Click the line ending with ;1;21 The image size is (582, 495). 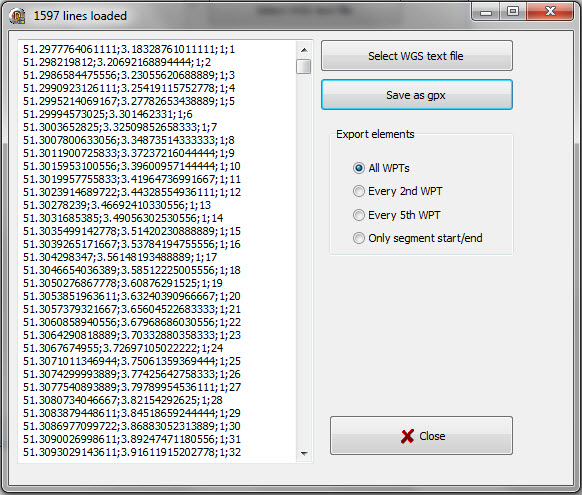coord(132,309)
